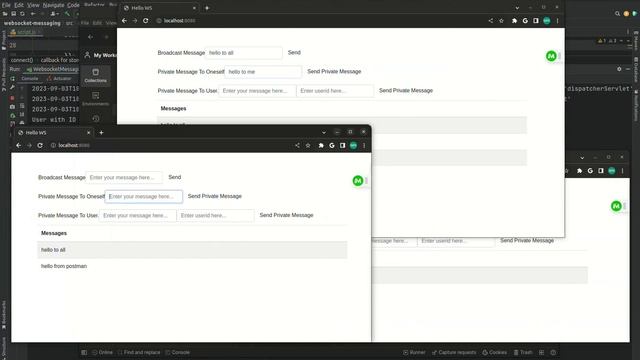
Task: Open Postman History sidebar icon
Action: click(x=96, y=119)
